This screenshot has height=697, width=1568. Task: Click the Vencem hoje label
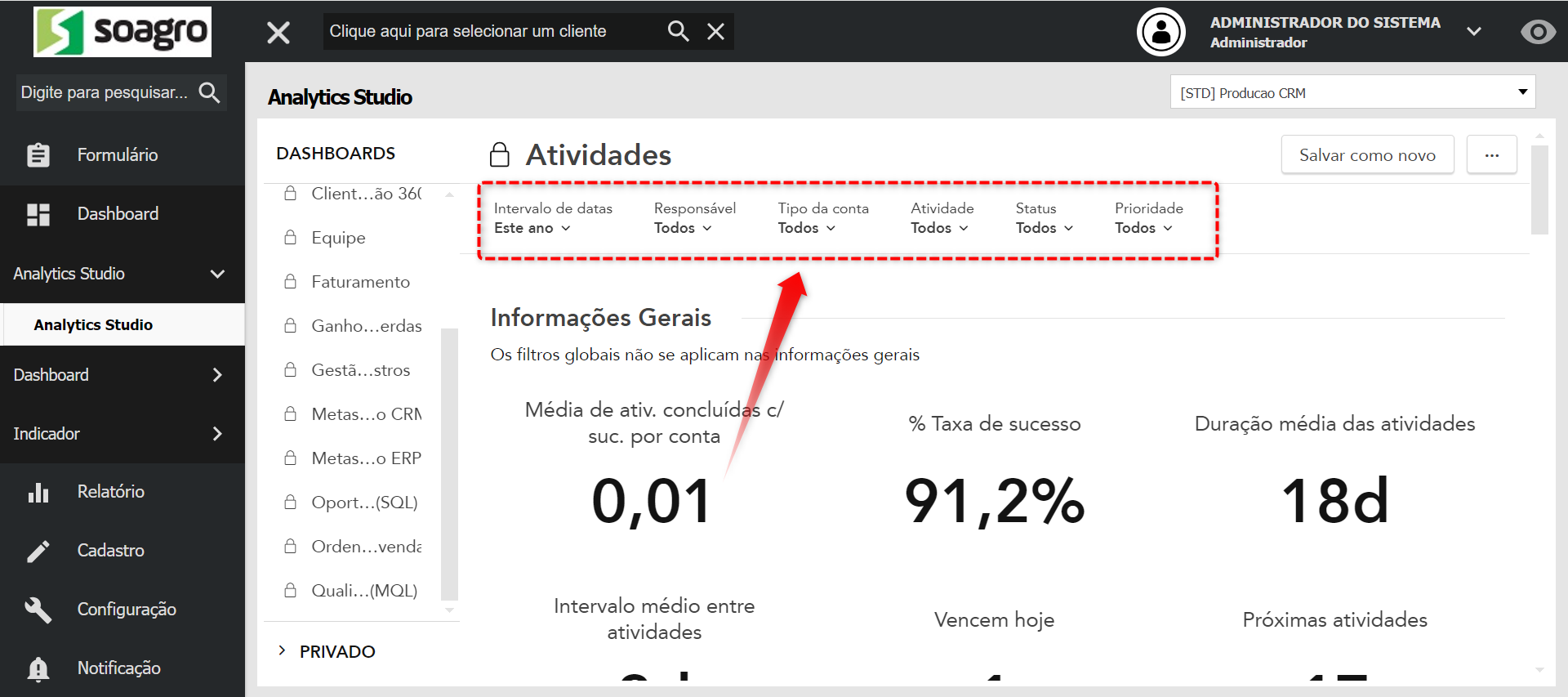coord(994,619)
